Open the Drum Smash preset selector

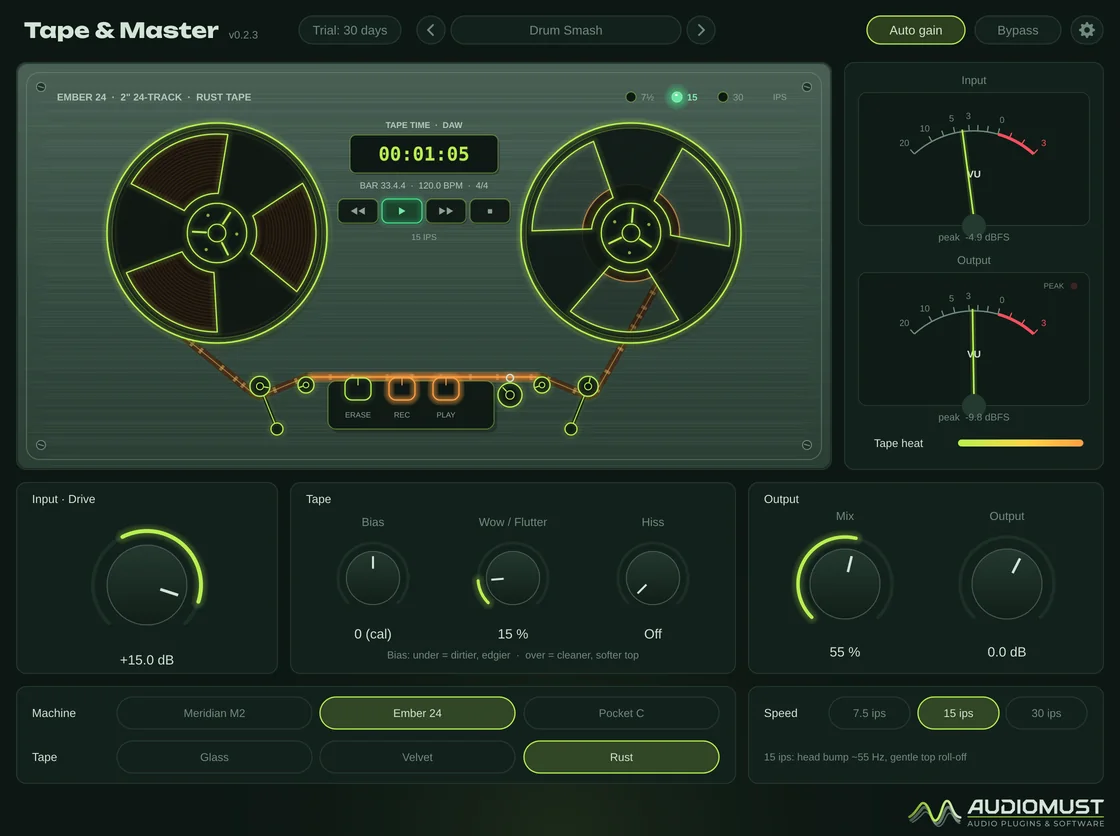(x=566, y=30)
